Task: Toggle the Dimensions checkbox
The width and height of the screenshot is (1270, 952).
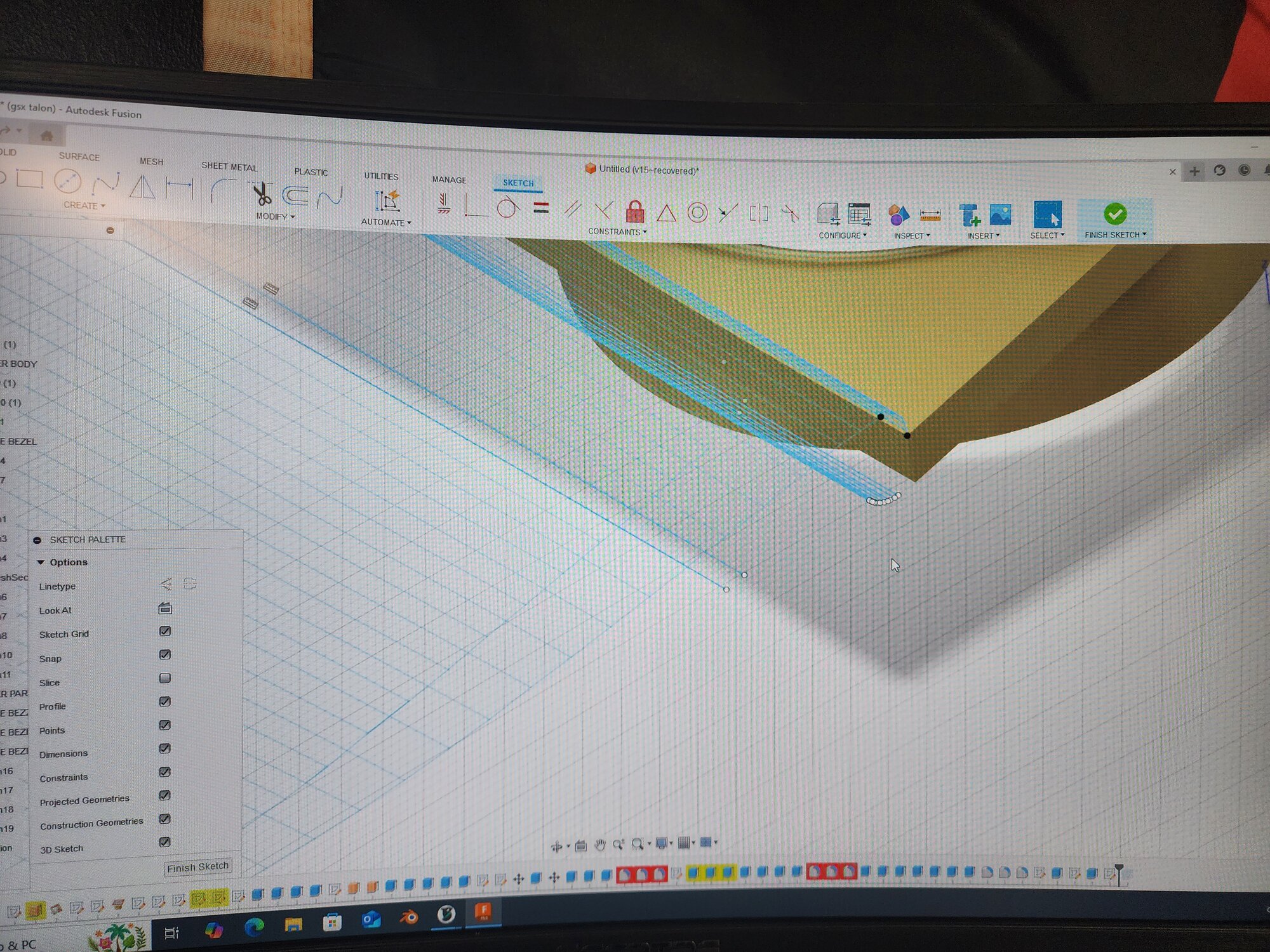Action: 165,748
